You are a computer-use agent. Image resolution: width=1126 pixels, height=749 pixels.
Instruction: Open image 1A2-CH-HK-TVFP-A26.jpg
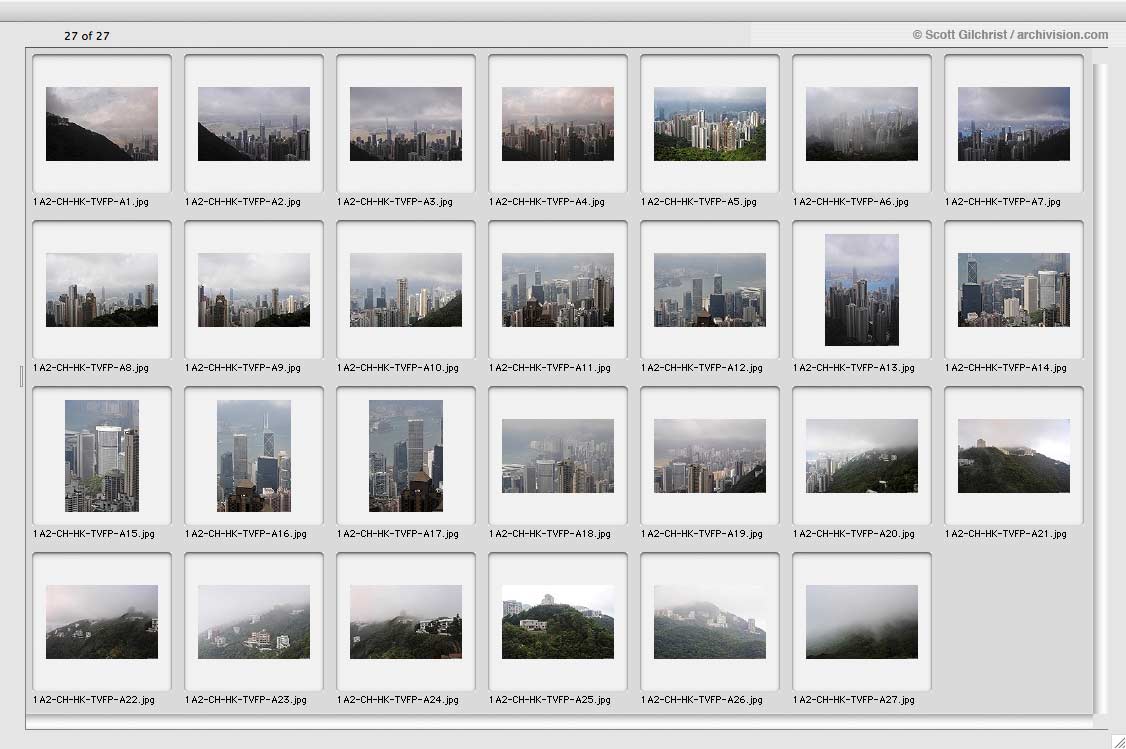(x=709, y=622)
